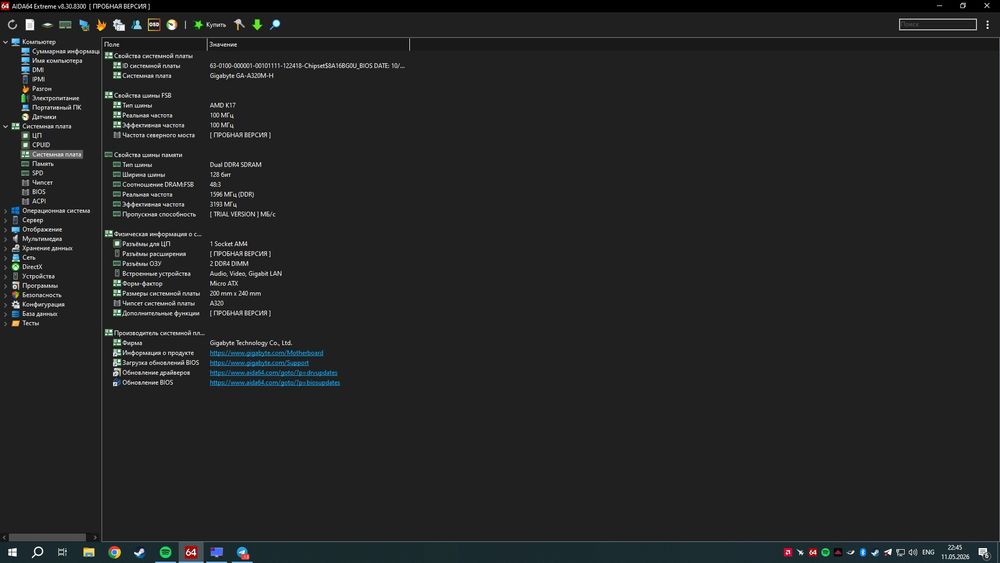This screenshot has height=563, width=1000.
Task: Select Разгон tree item
Action: [41, 89]
